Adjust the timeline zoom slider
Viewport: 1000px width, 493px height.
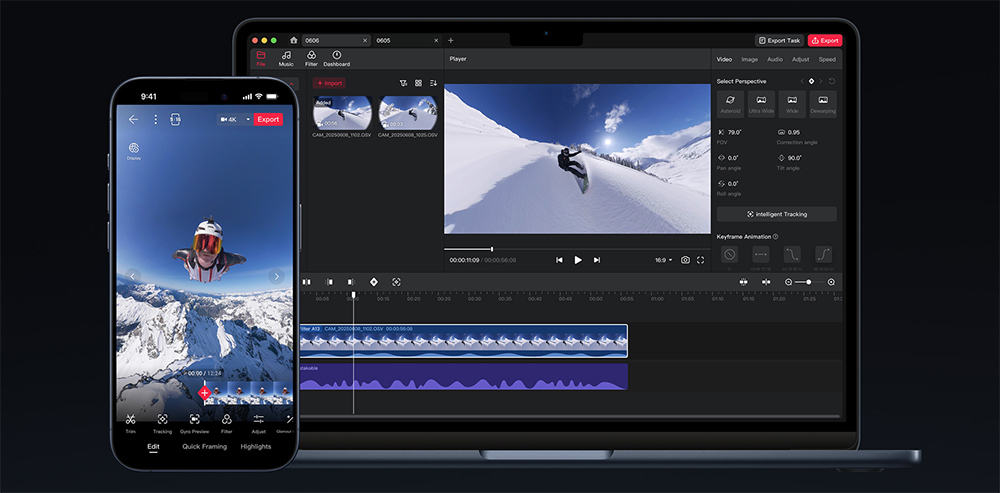(809, 283)
